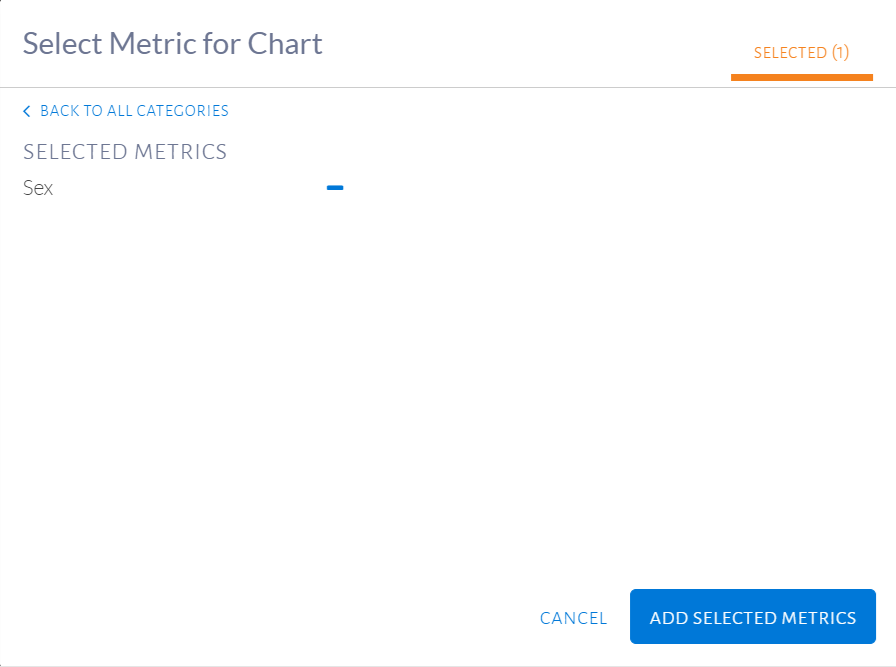Image resolution: width=896 pixels, height=667 pixels.
Task: Click the back chevron arrow icon
Action: [27, 111]
